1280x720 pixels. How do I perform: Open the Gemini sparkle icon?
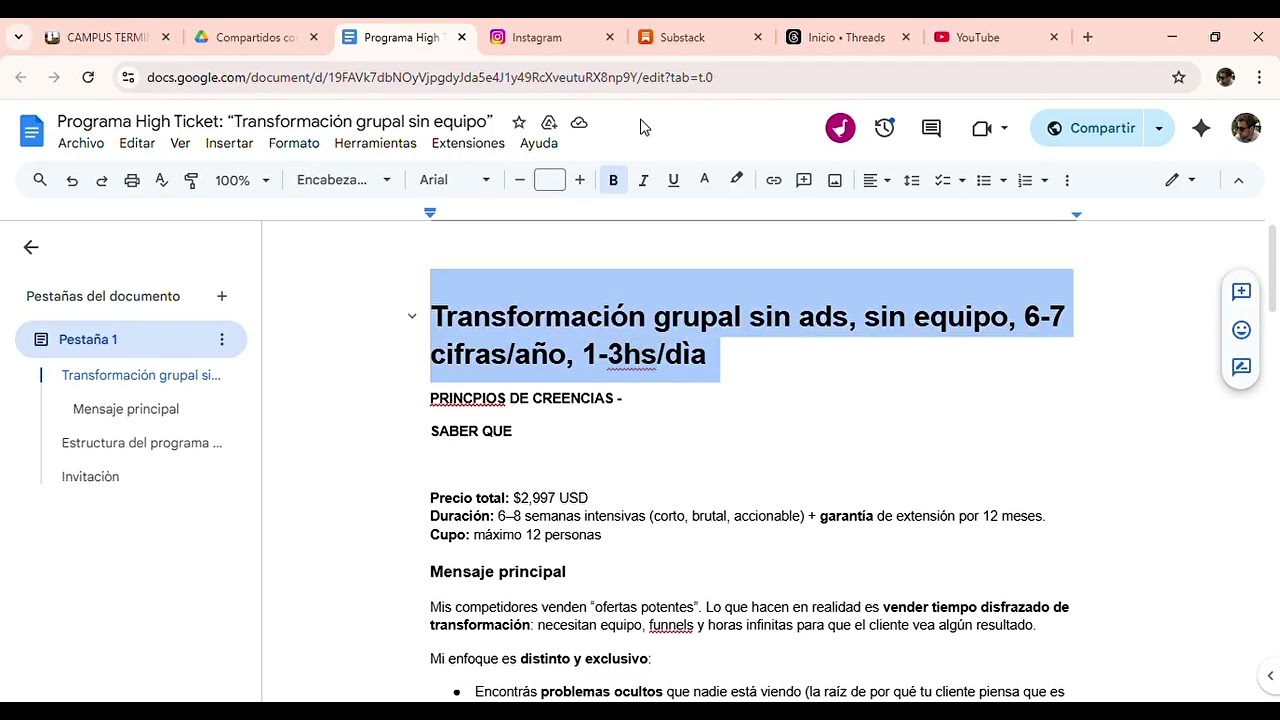click(1201, 128)
